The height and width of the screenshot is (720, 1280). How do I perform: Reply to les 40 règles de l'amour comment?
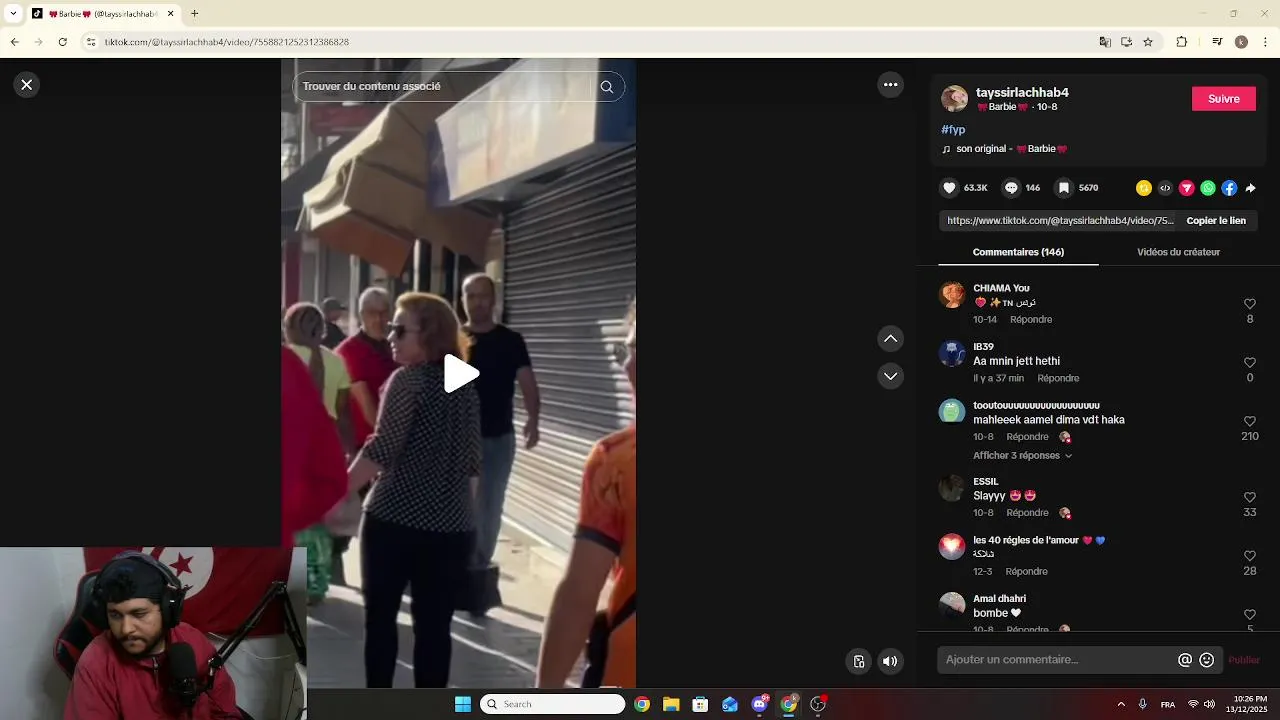click(x=1026, y=572)
